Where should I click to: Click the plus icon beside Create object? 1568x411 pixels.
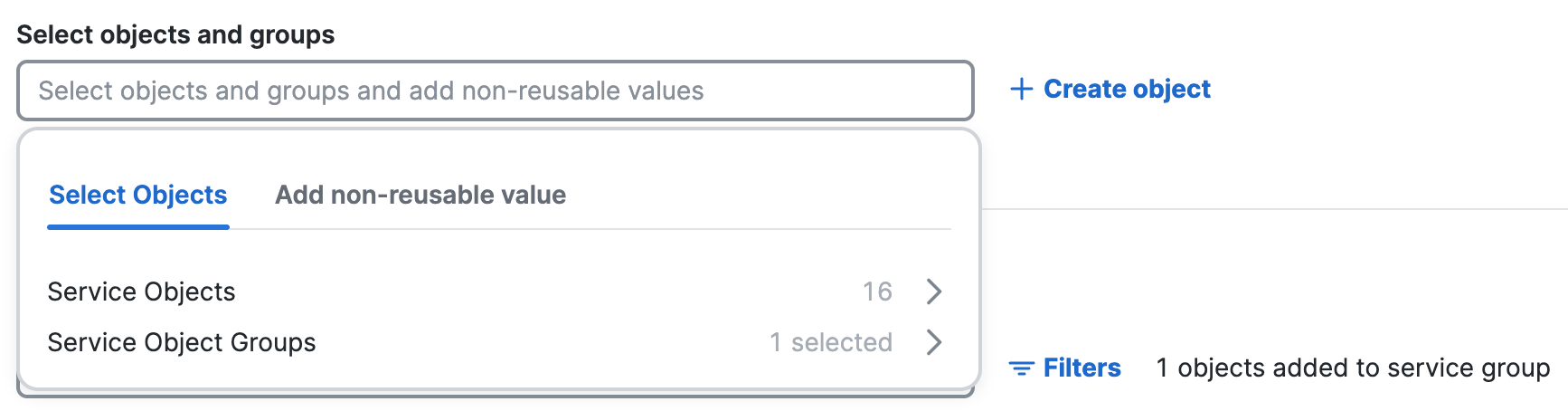pos(1021,89)
